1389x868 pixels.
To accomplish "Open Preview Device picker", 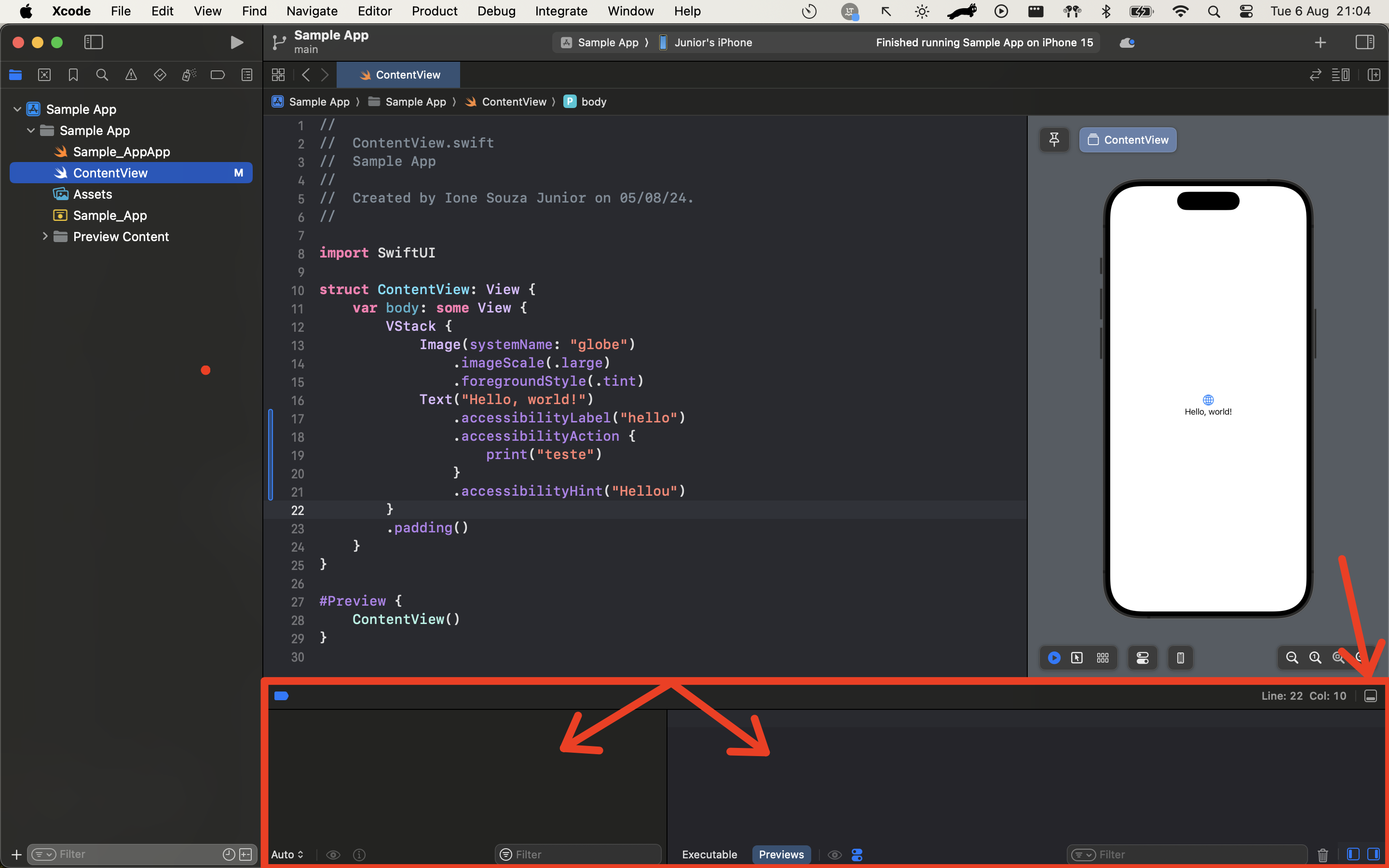I will pyautogui.click(x=1180, y=657).
